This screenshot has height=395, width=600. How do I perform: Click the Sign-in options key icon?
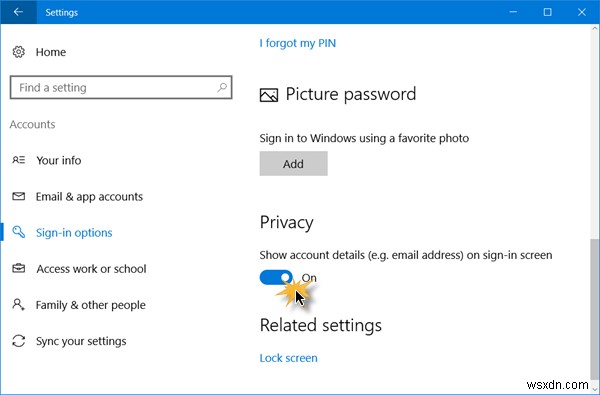click(x=18, y=232)
